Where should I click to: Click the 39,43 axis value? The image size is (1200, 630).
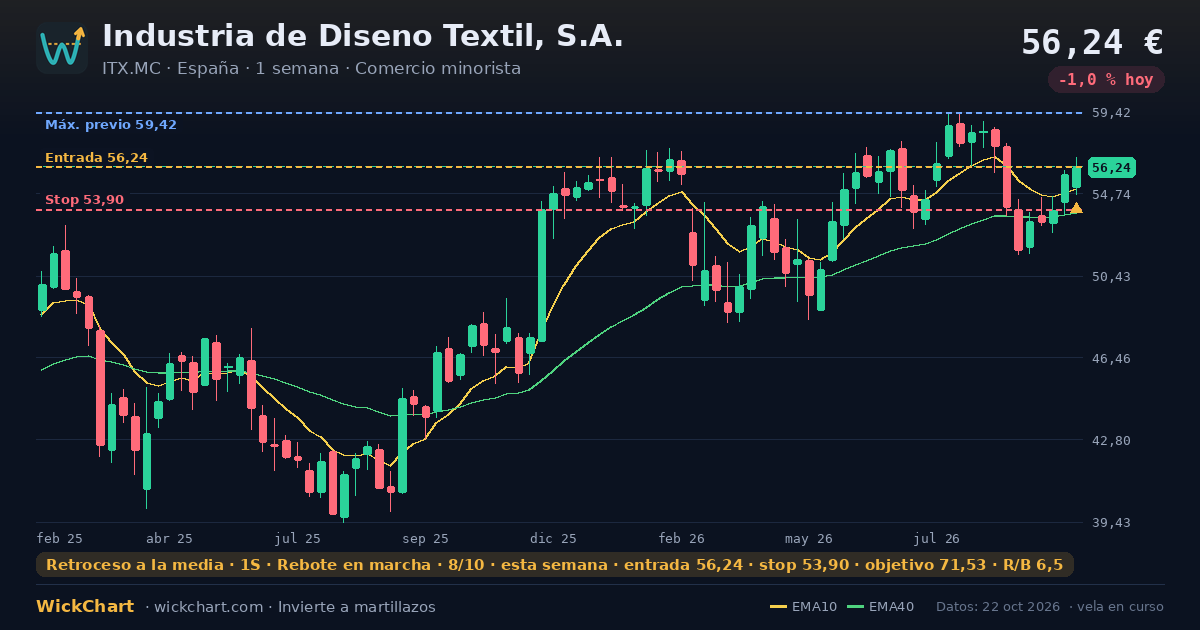(x=1110, y=522)
